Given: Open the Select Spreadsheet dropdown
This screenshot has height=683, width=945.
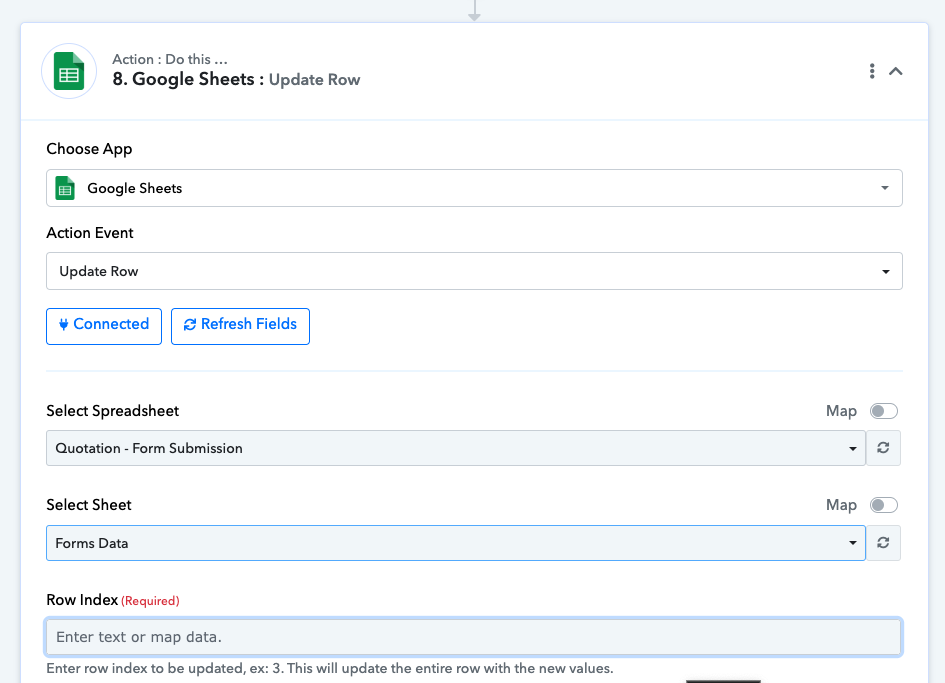Looking at the screenshot, I should (x=456, y=448).
